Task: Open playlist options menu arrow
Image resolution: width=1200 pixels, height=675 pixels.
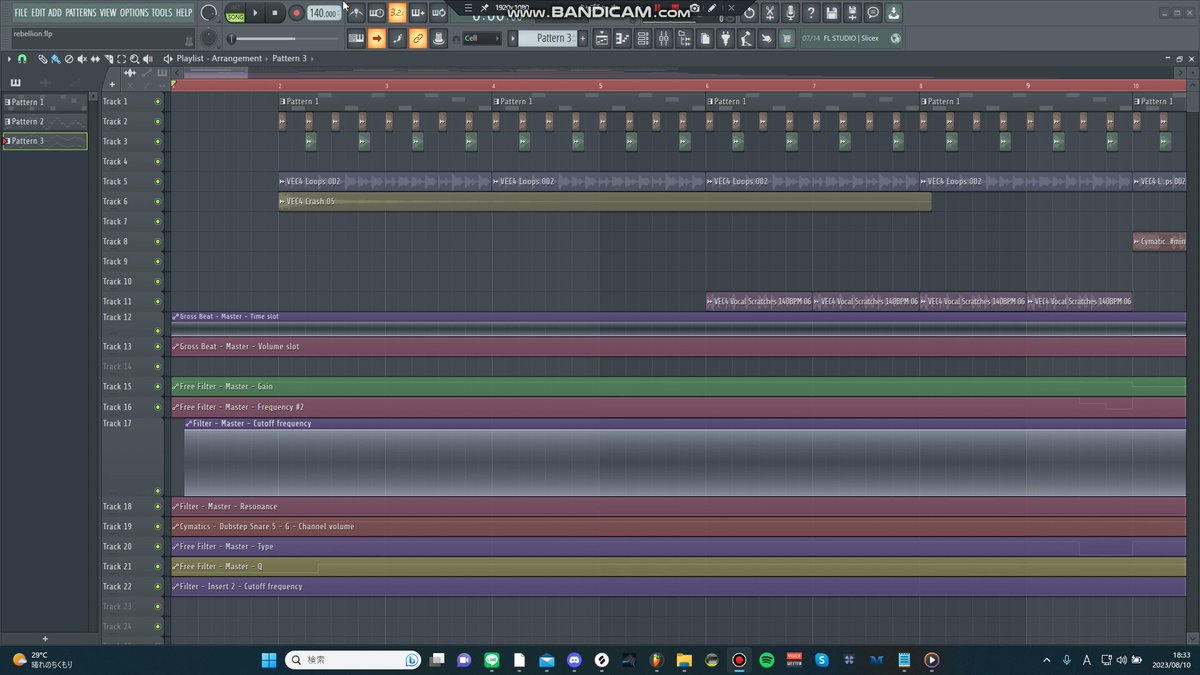Action: tap(10, 58)
